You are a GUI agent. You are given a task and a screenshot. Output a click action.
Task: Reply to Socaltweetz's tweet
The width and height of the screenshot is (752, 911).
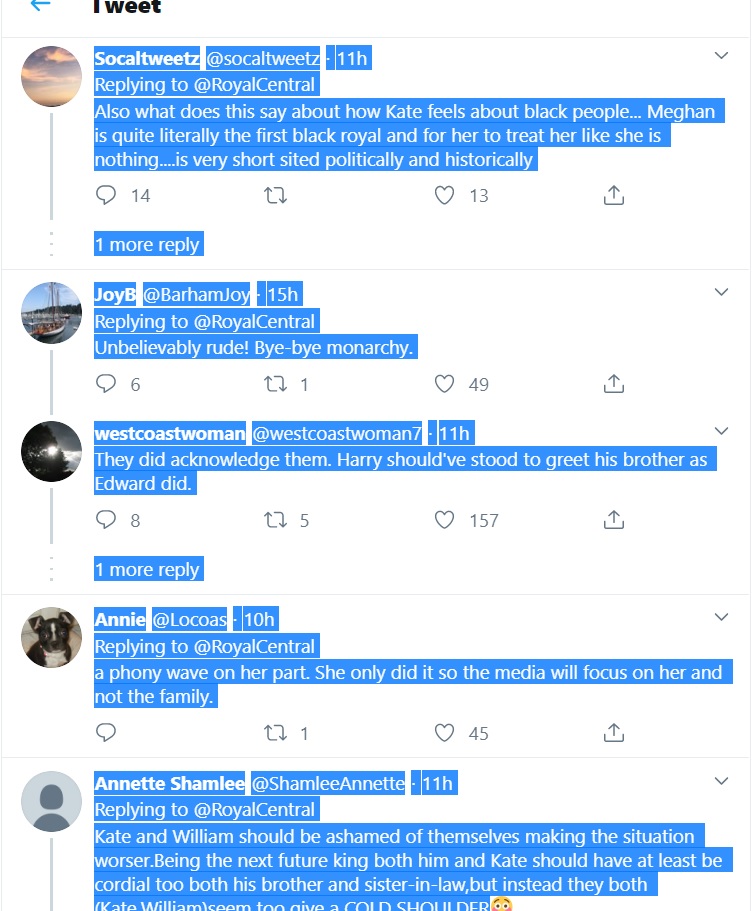click(x=107, y=196)
